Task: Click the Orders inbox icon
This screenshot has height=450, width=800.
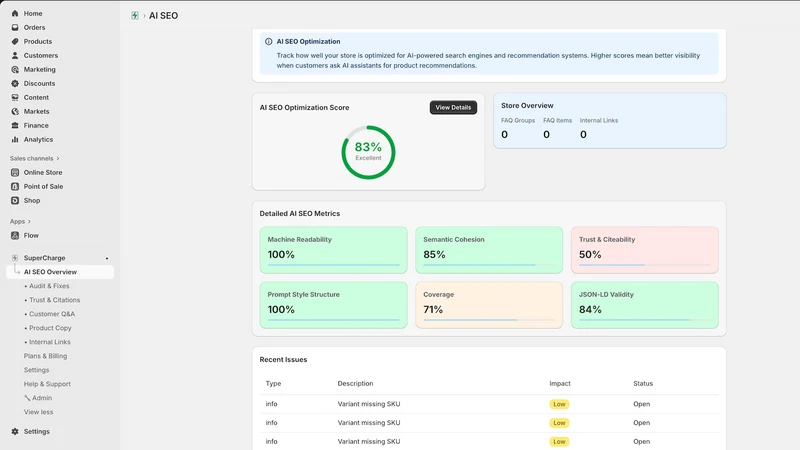Action: point(15,28)
